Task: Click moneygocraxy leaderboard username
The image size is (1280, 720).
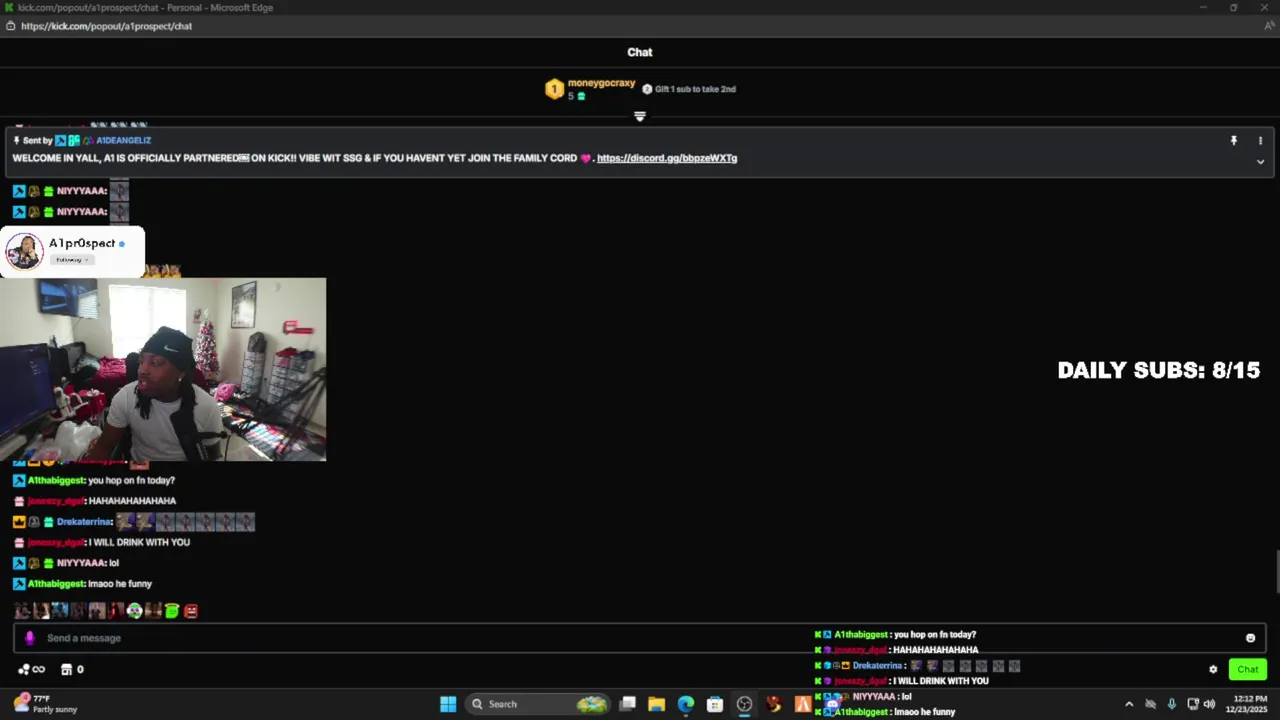Action: 601,83
